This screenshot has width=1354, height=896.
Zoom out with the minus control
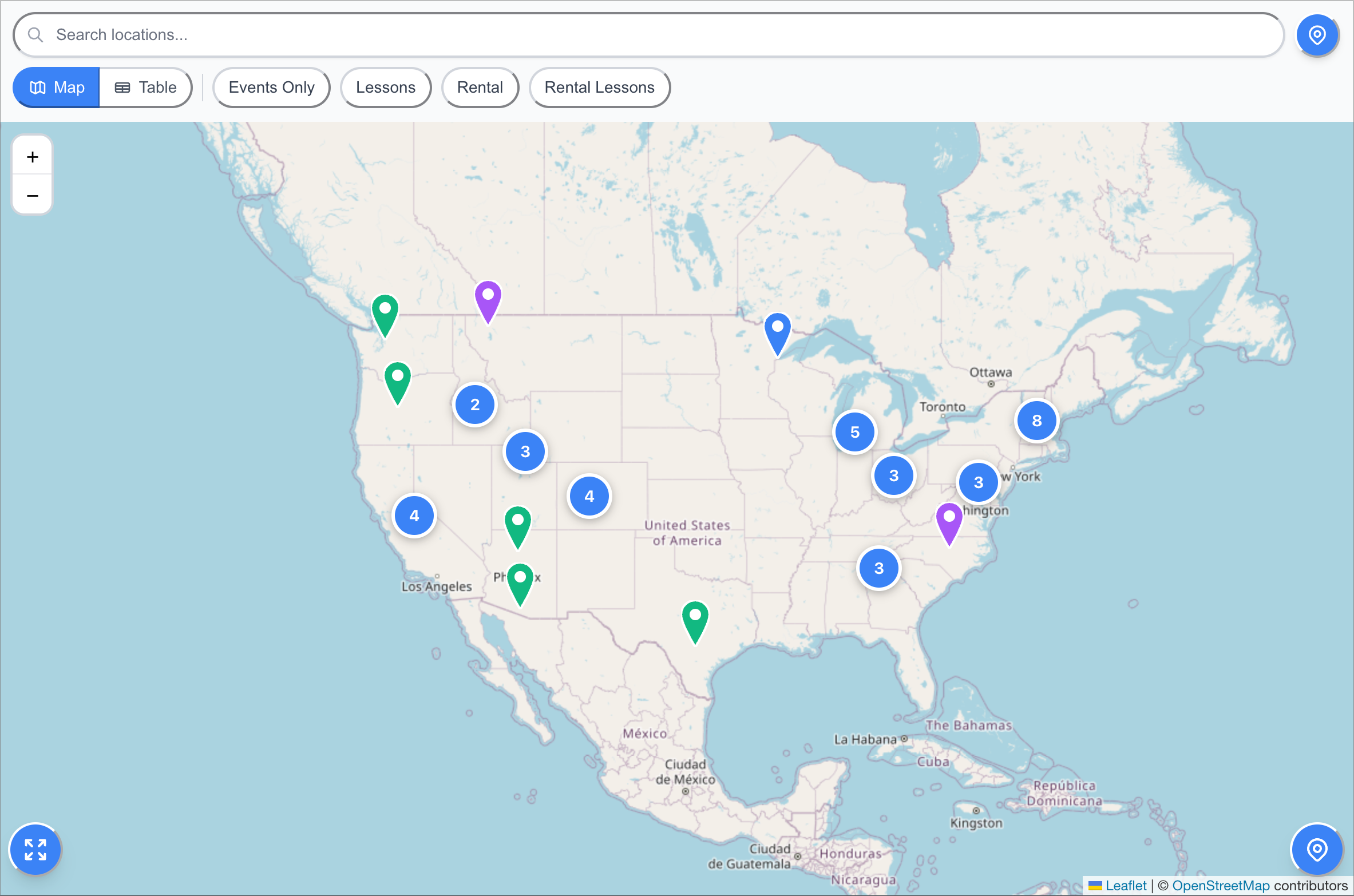(x=32, y=195)
